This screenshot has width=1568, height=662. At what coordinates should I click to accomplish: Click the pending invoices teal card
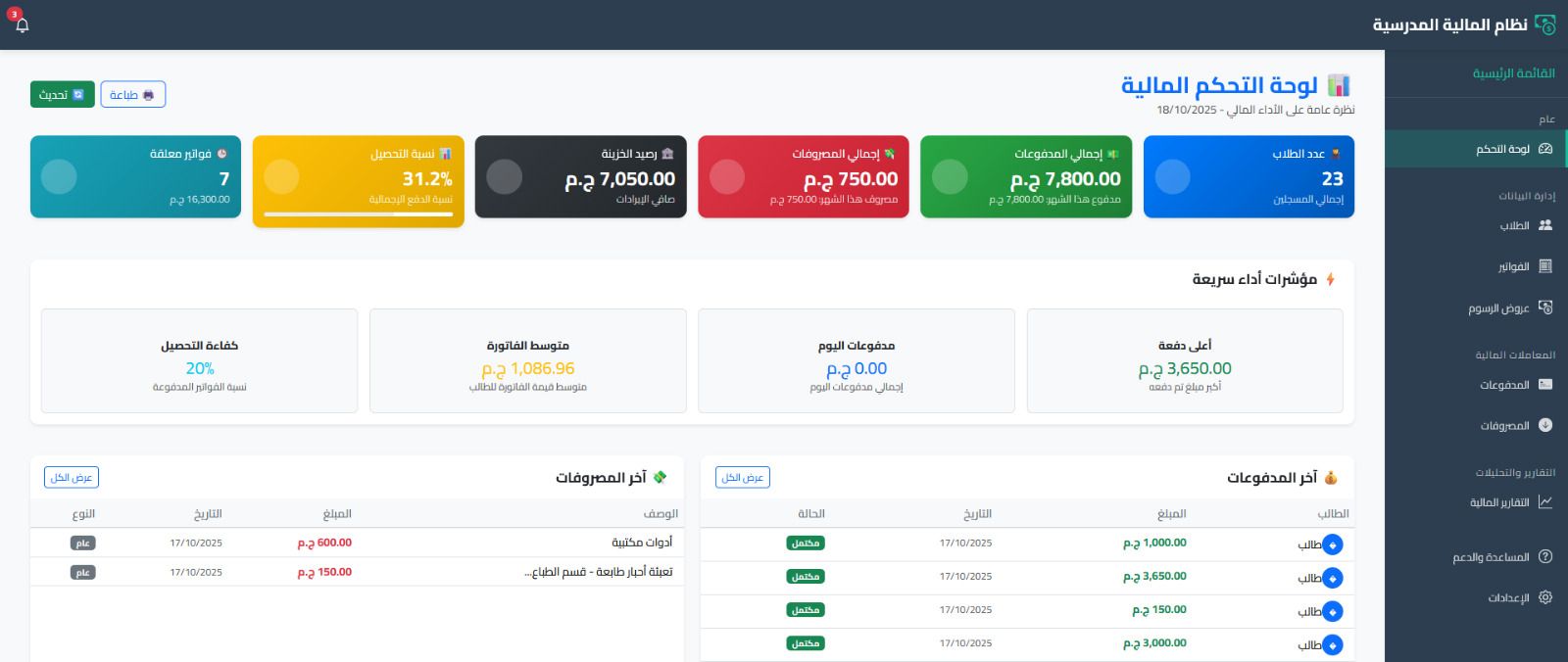pos(135,177)
